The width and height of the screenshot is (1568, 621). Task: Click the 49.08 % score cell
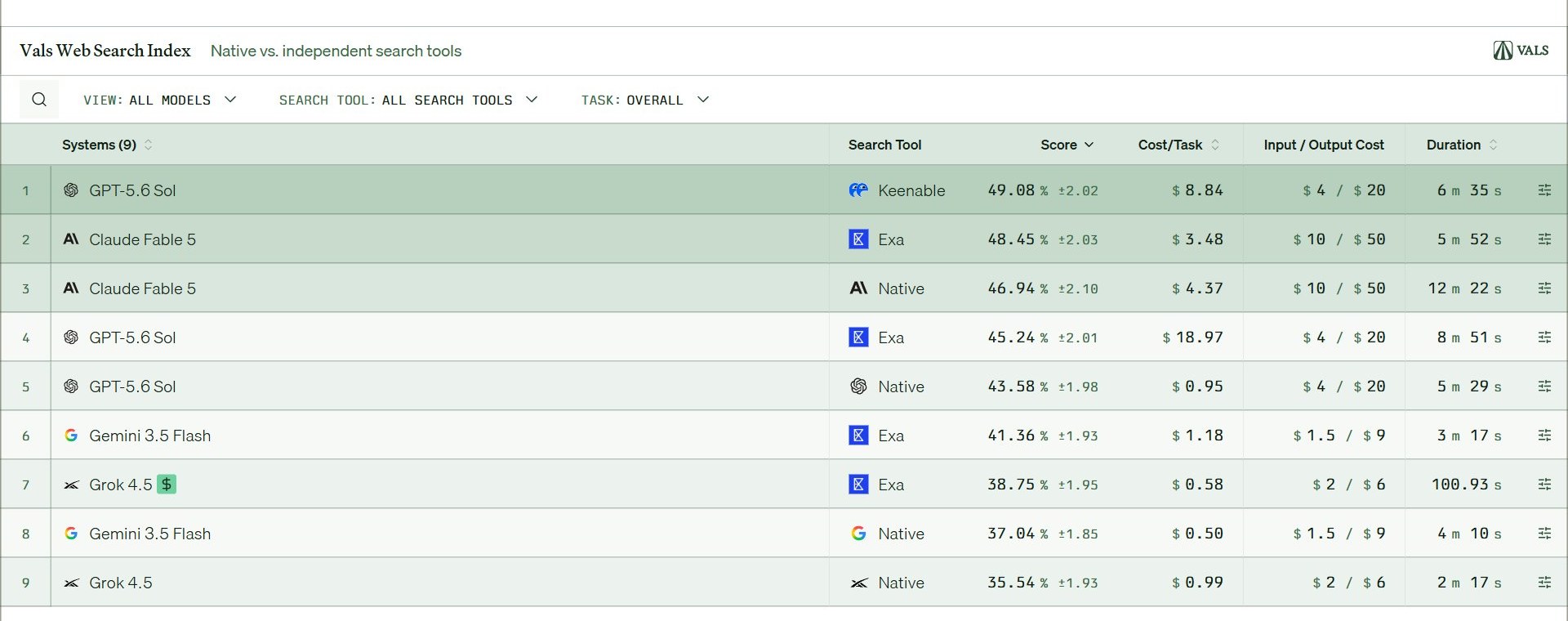click(1042, 190)
